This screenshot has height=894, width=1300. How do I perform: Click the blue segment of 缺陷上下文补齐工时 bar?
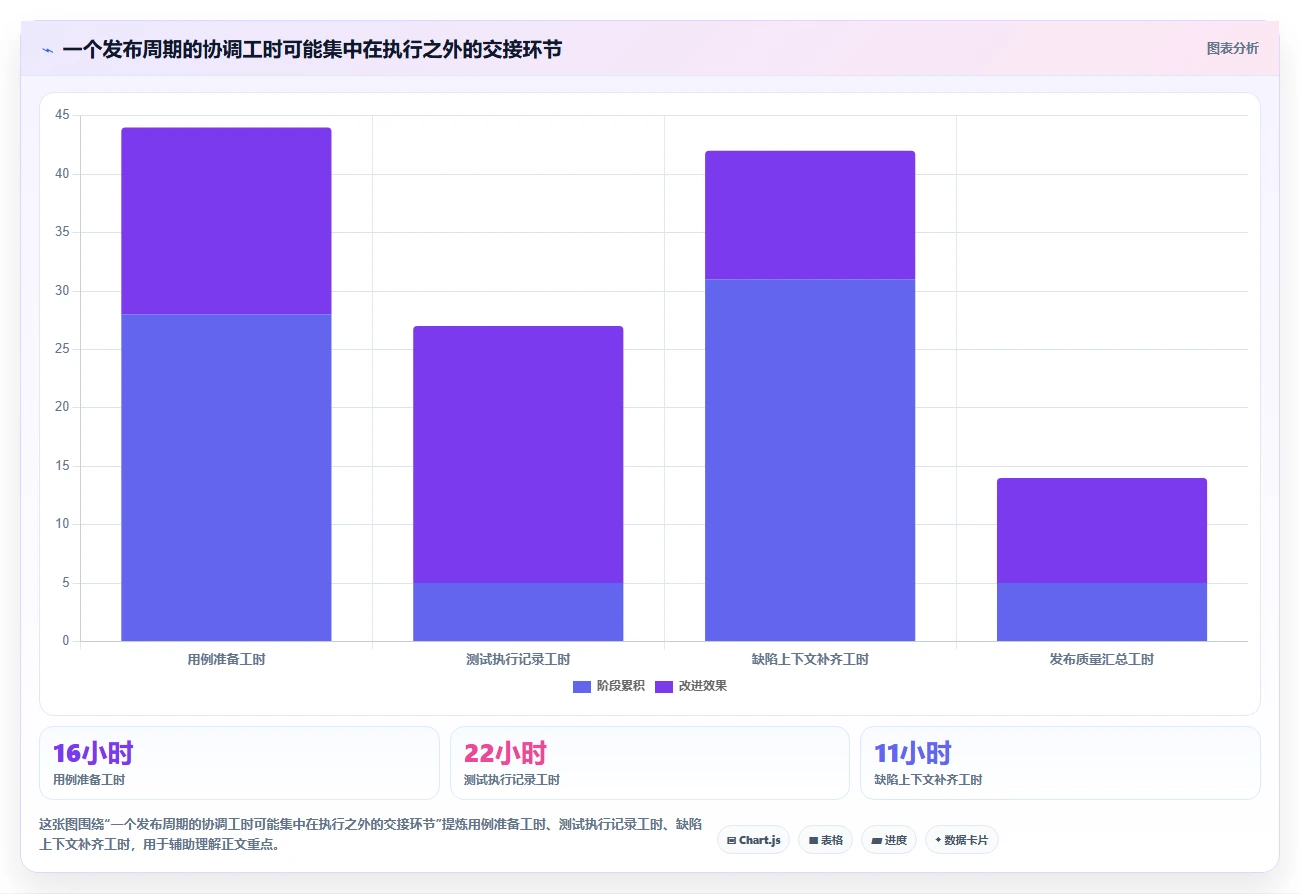(x=810, y=460)
